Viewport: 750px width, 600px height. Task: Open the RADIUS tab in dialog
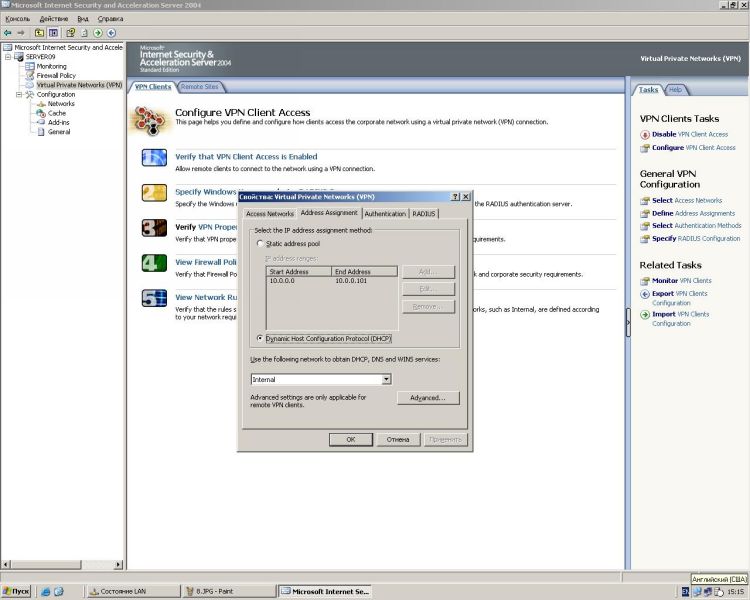coord(424,214)
